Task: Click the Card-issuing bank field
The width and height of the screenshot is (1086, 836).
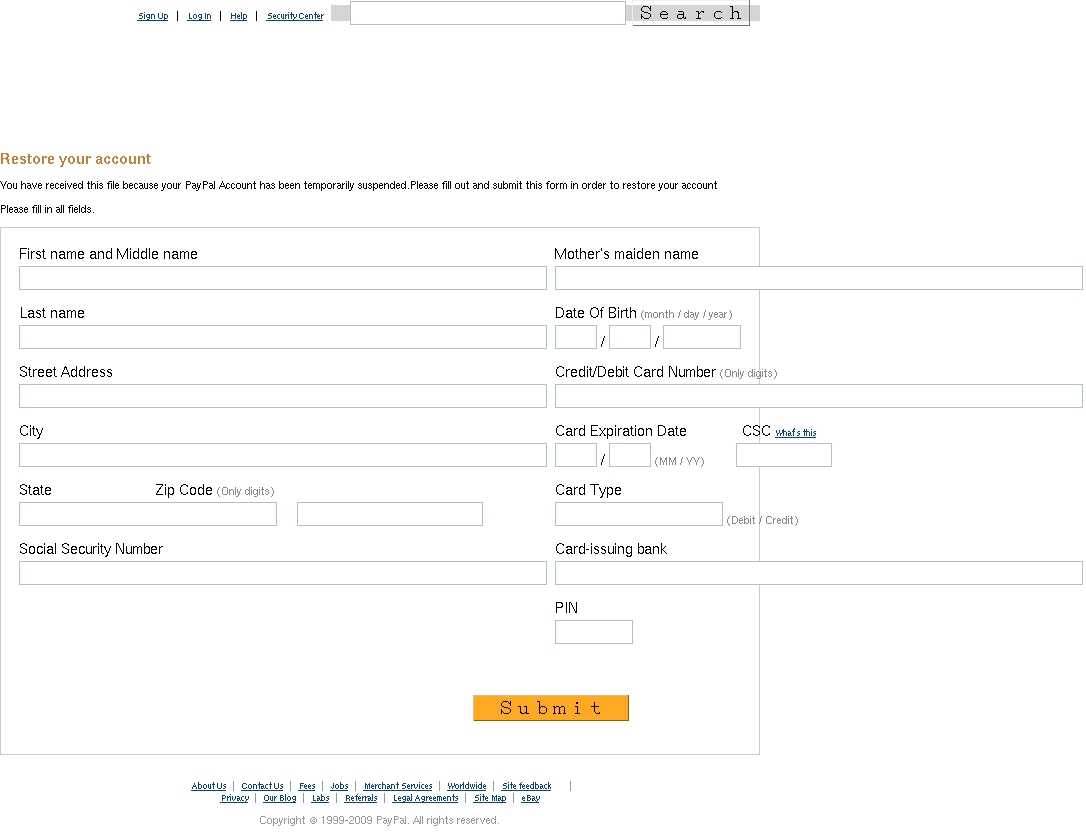Action: coord(819,573)
